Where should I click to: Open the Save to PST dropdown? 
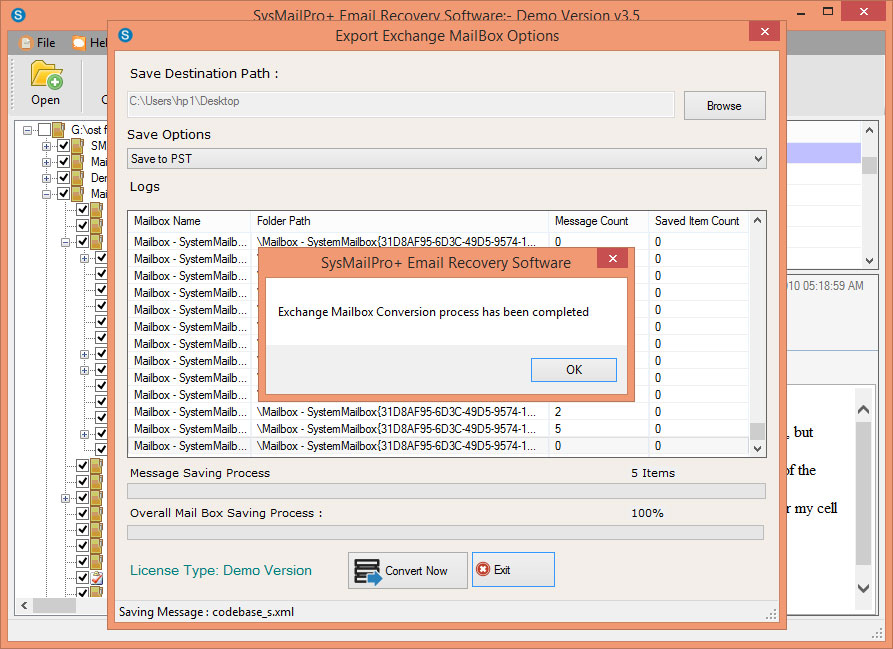tap(446, 158)
